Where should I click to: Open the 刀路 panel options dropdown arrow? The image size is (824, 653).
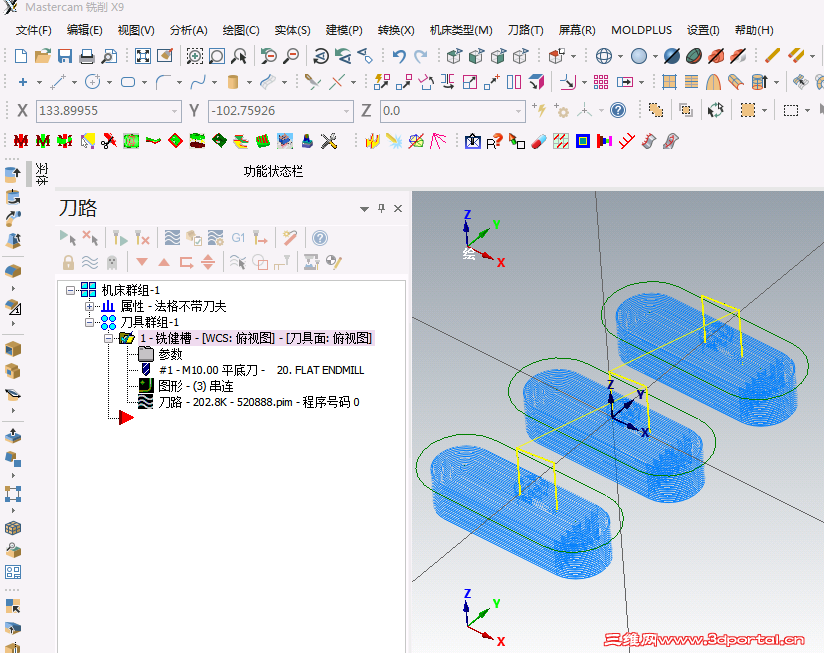pos(364,209)
